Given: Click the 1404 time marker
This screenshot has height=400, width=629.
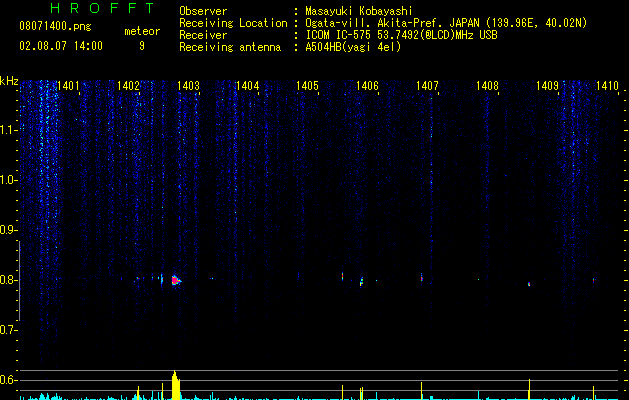Looking at the screenshot, I should point(248,86).
